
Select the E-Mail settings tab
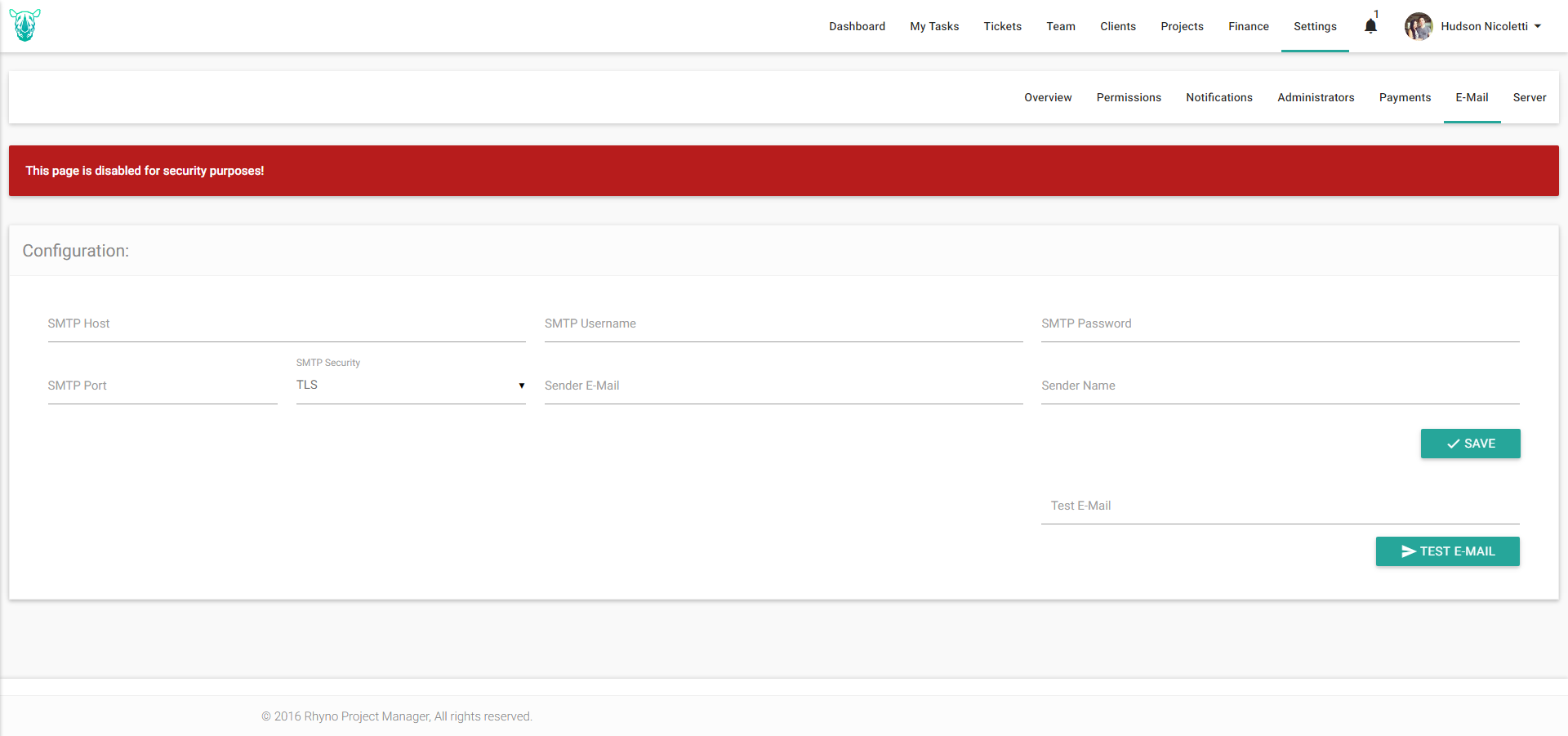click(1472, 97)
